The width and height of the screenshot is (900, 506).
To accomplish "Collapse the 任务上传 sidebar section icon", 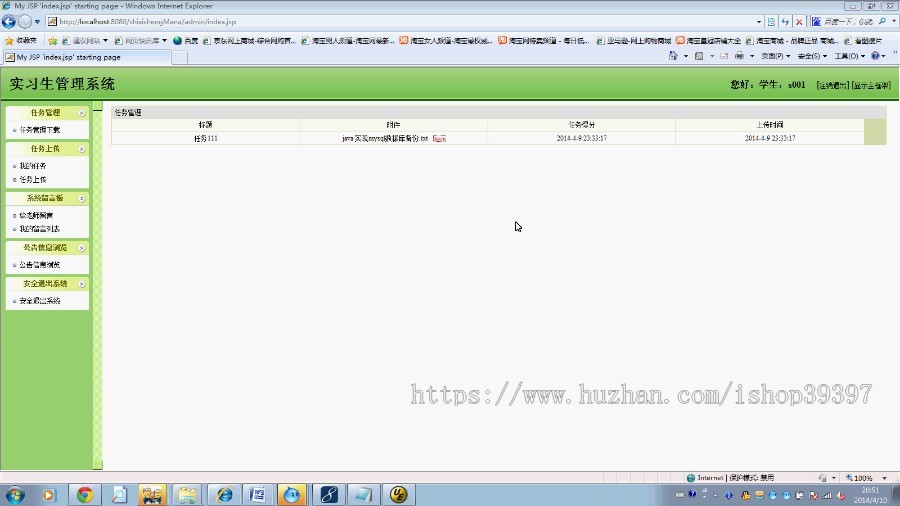I will (x=82, y=149).
